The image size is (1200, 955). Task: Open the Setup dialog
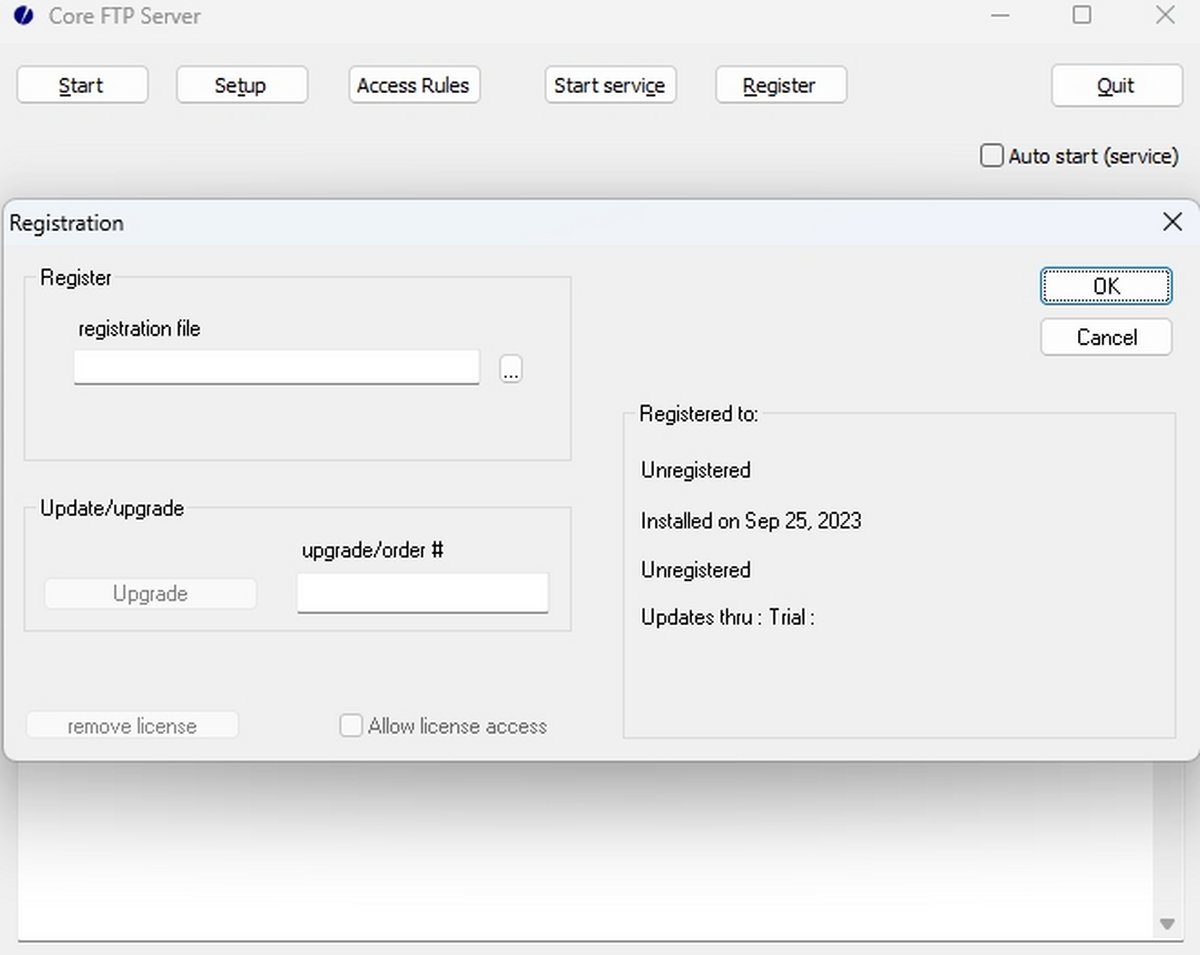241,85
